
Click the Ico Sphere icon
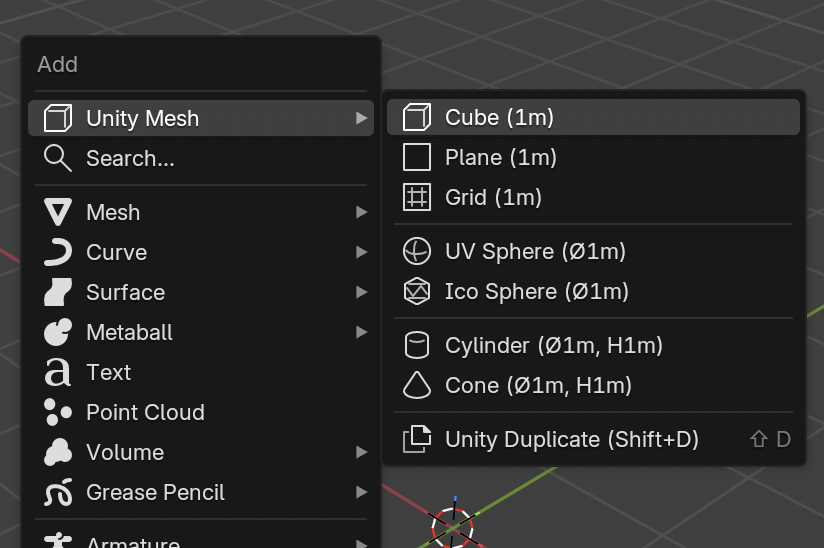point(417,291)
